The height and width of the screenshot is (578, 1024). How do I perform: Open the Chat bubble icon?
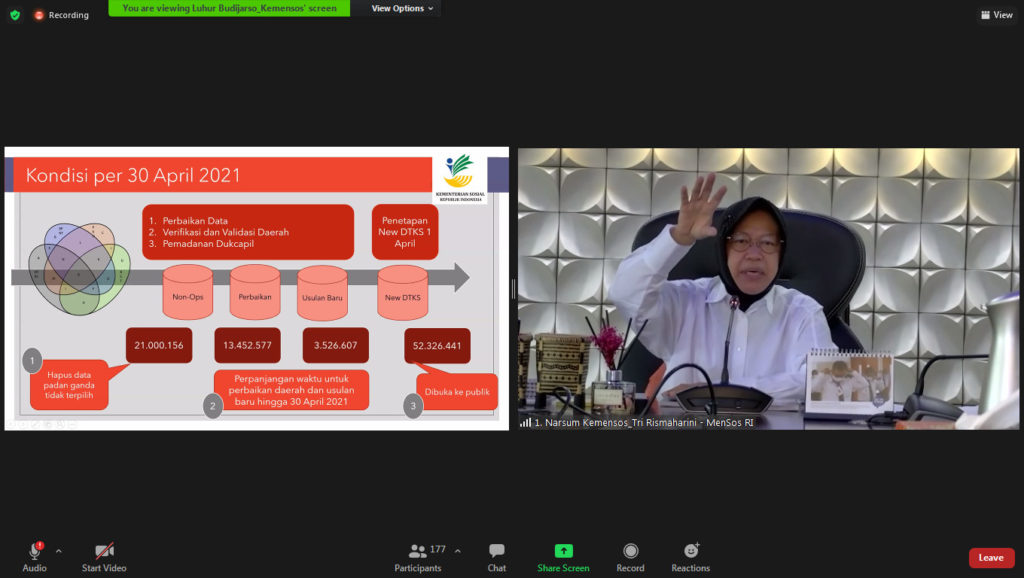[496, 551]
